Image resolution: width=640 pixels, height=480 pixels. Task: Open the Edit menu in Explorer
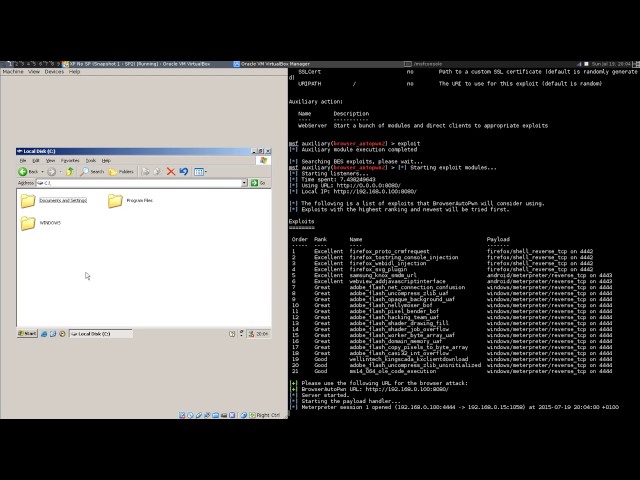pyautogui.click(x=36, y=160)
